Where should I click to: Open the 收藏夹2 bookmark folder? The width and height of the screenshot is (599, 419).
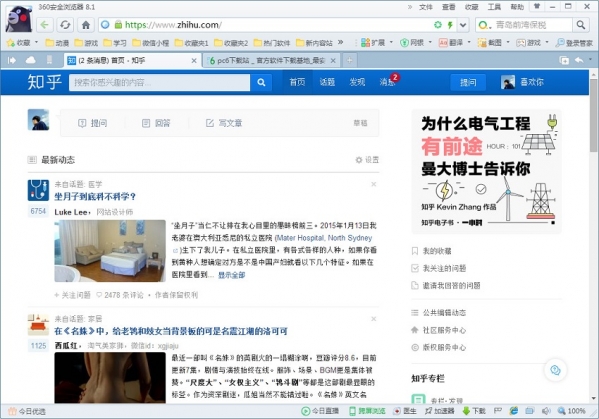[231, 43]
